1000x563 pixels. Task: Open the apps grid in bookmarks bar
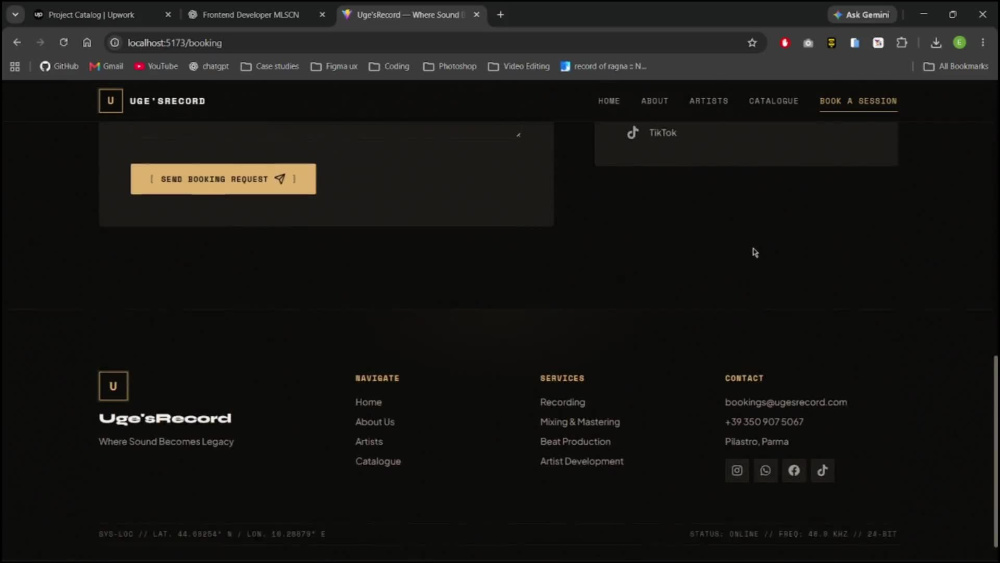(15, 66)
